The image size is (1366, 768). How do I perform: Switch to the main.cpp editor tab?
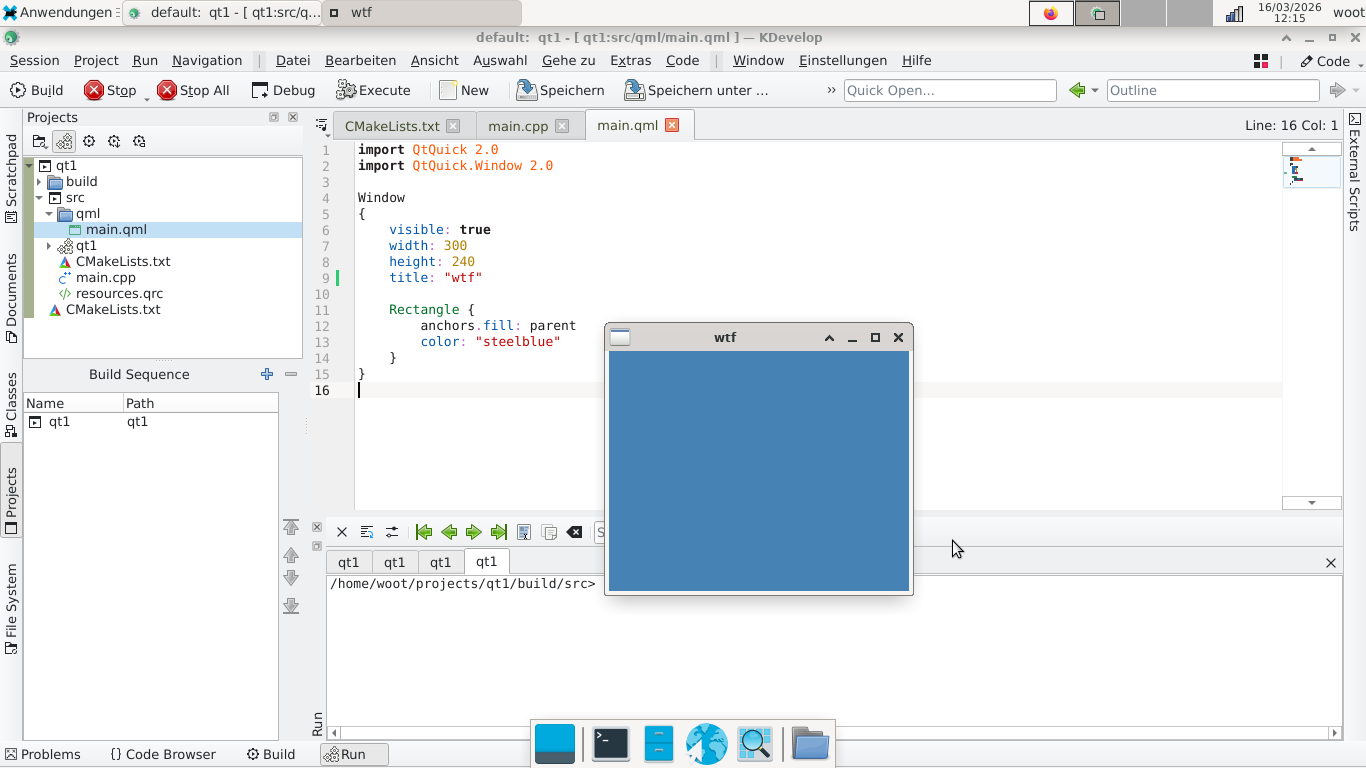tap(518, 126)
